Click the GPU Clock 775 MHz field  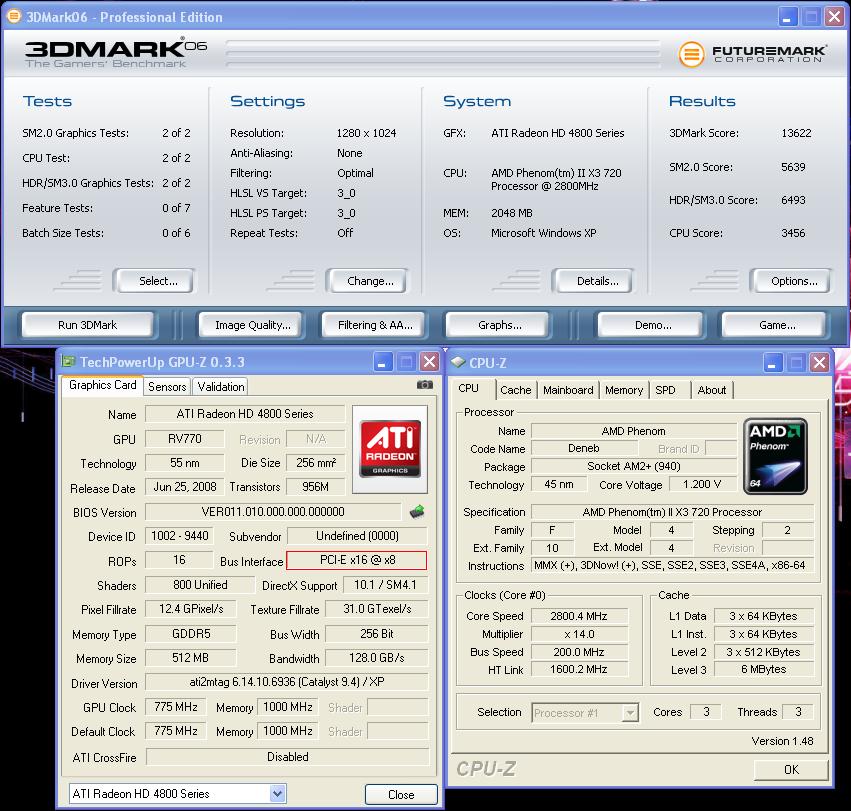click(175, 707)
